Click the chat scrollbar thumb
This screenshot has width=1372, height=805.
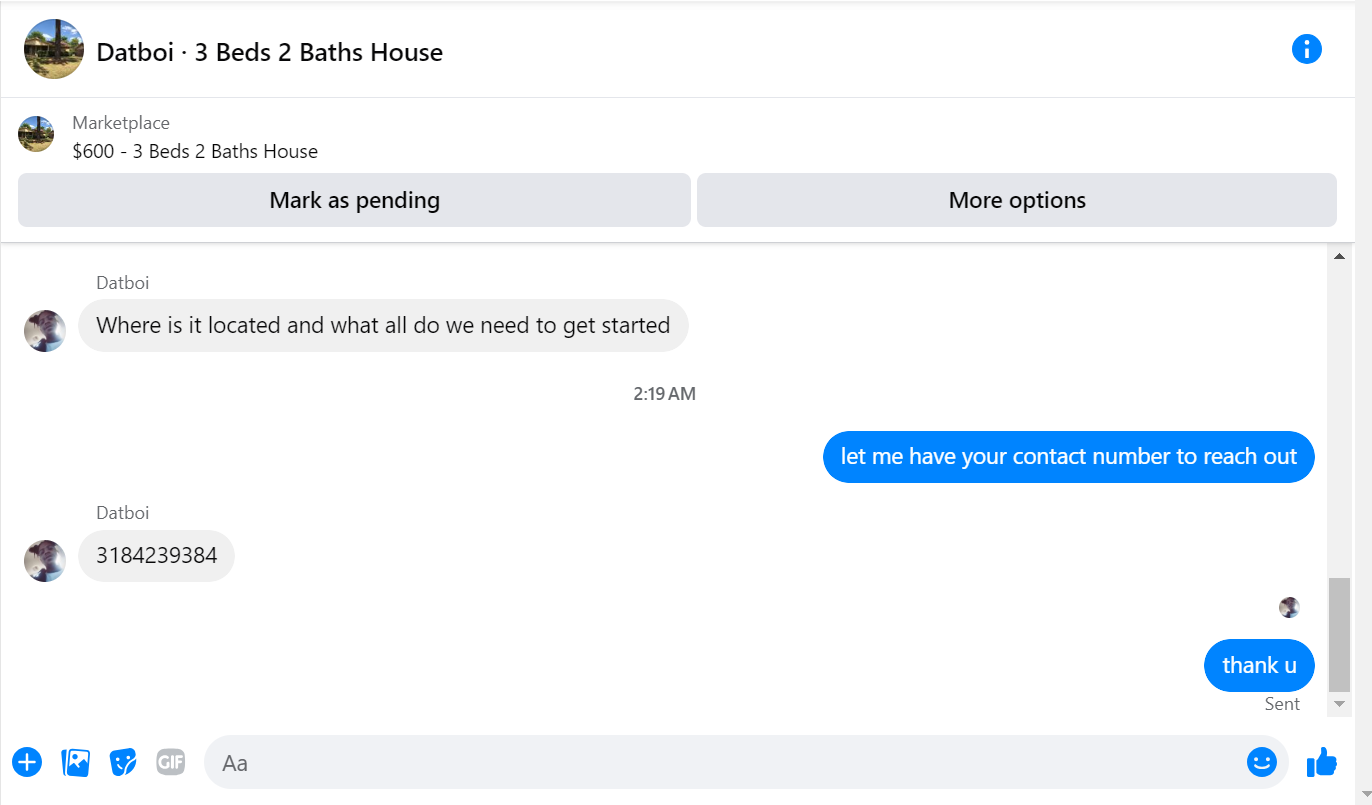point(1340,635)
